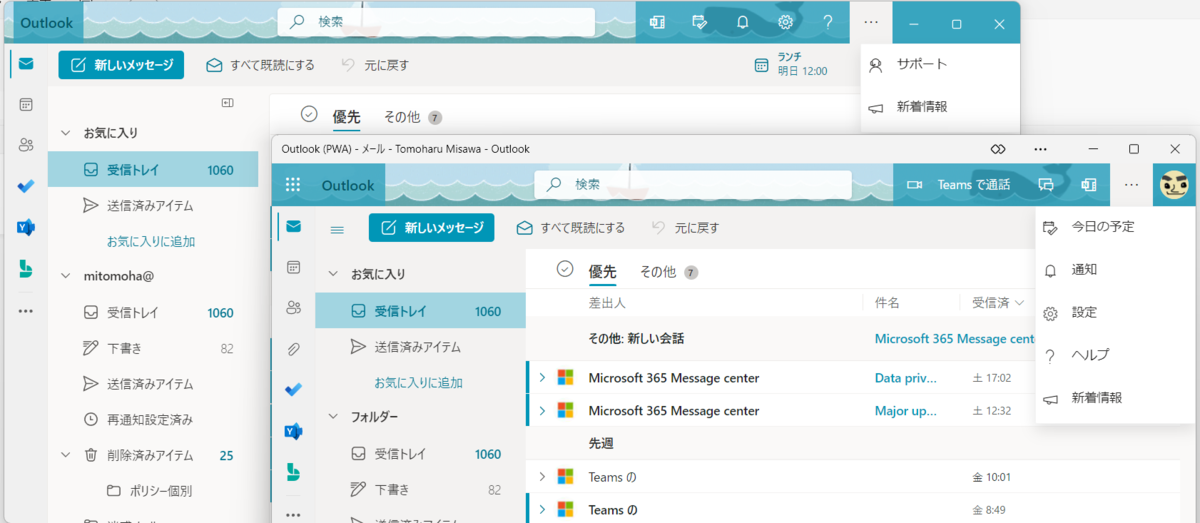
Task: Collapse お気に入り section in back window
Action: pyautogui.click(x=66, y=132)
